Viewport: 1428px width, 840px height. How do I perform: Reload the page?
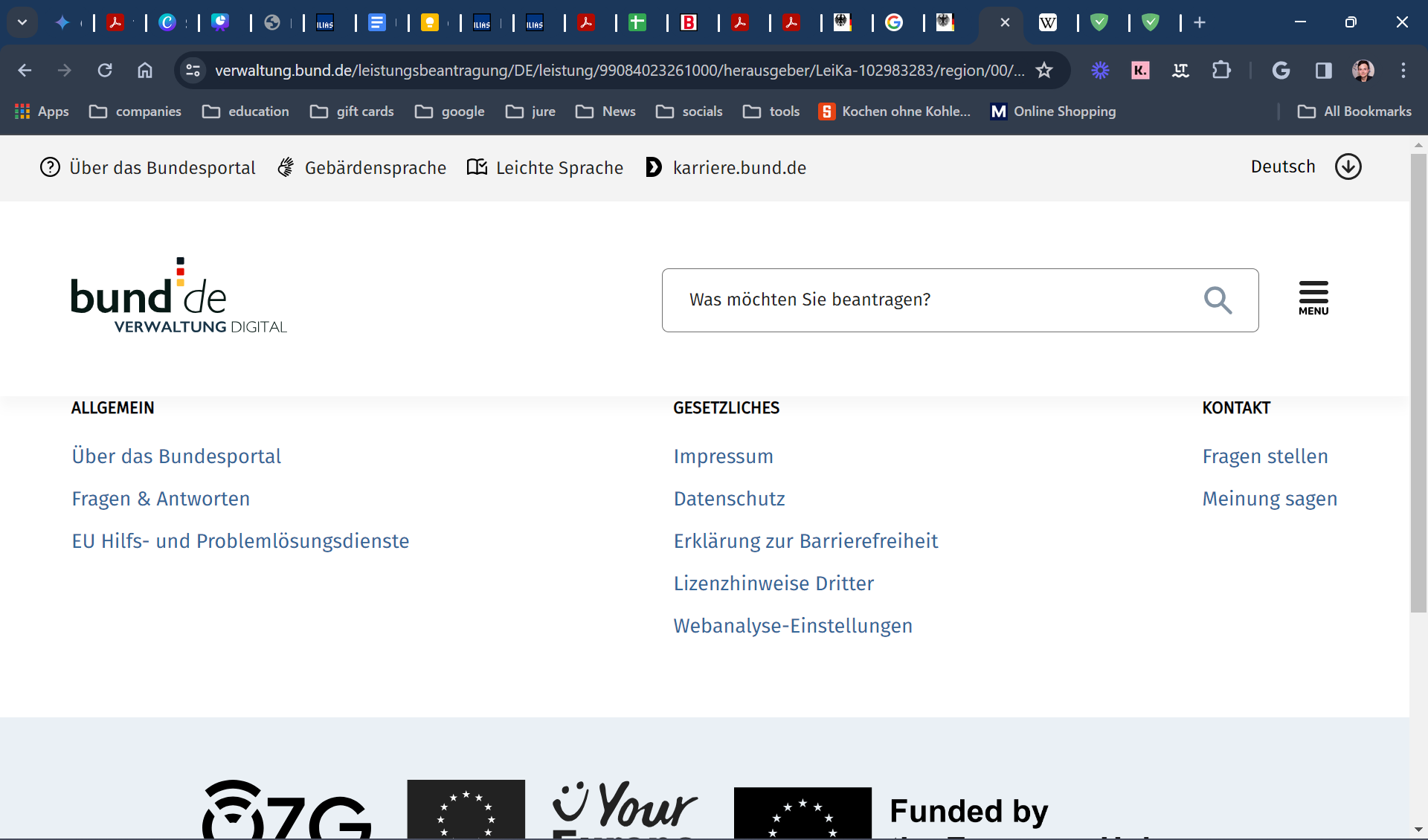[x=105, y=71]
